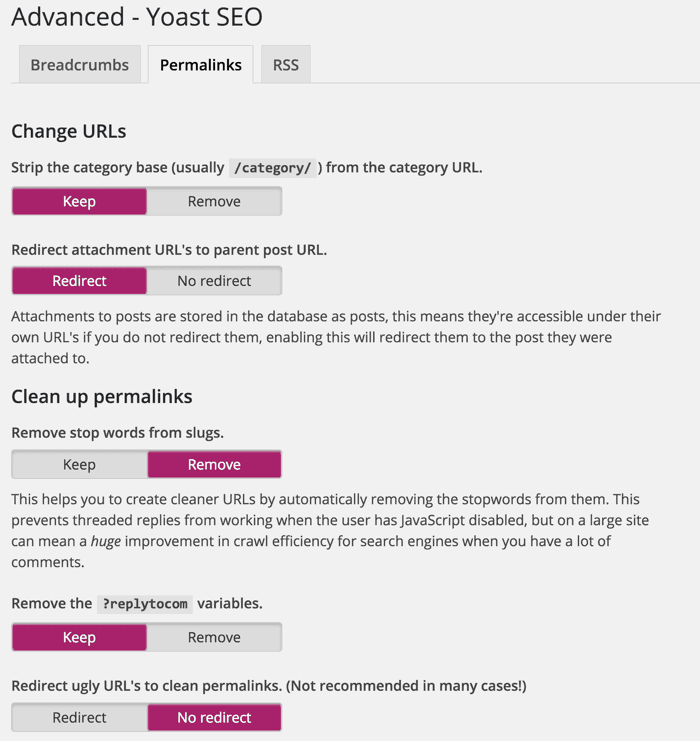Click the Advanced - Yoast SEO page title

coord(137,17)
